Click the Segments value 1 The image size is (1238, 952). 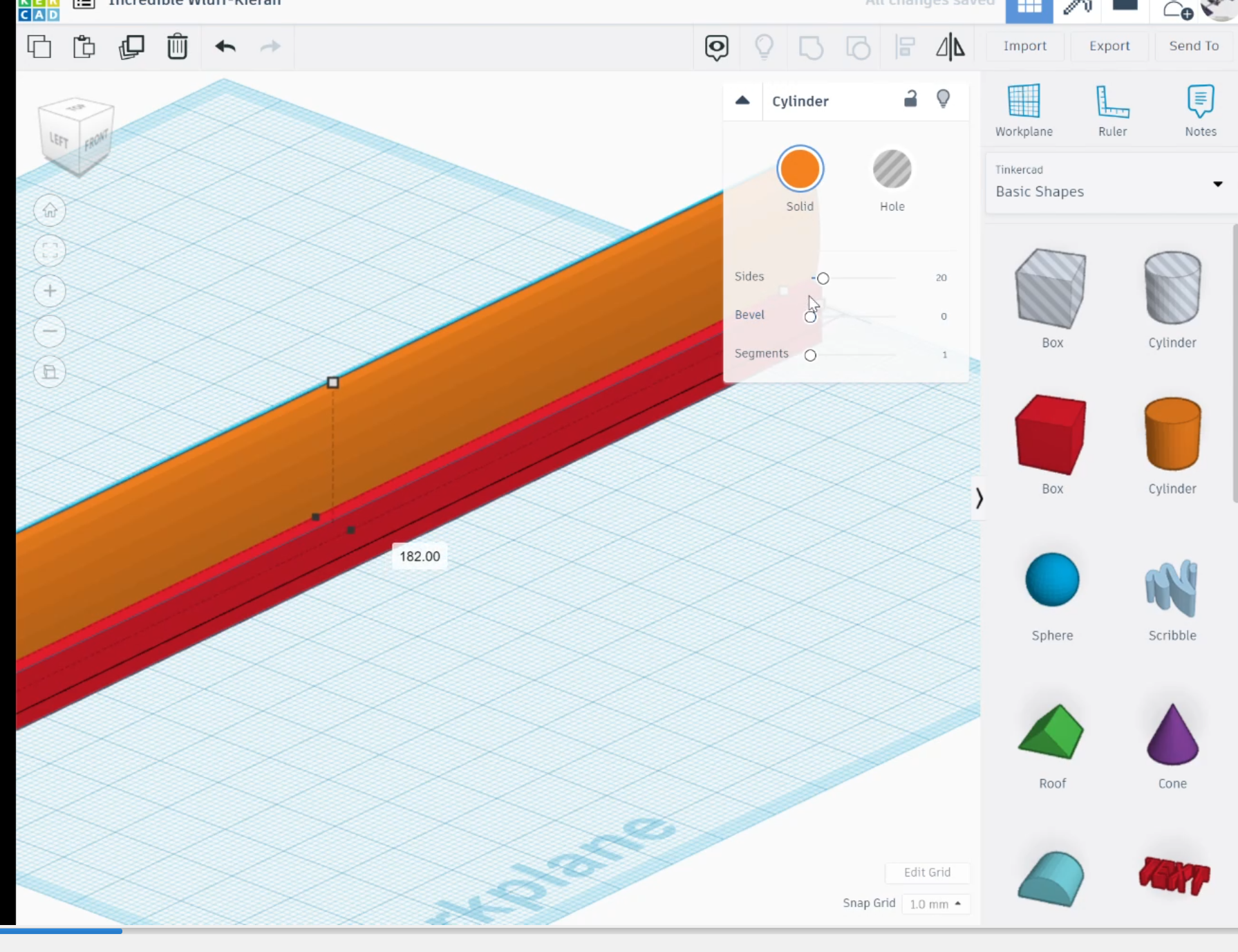click(x=945, y=355)
